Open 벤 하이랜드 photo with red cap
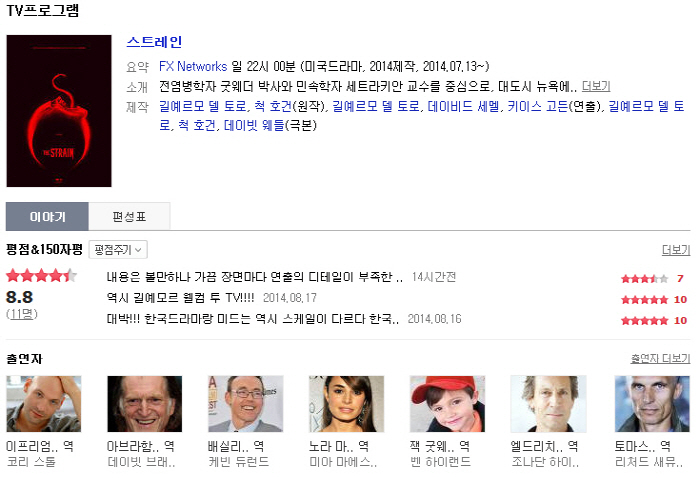The height and width of the screenshot is (478, 700). pyautogui.click(x=447, y=404)
